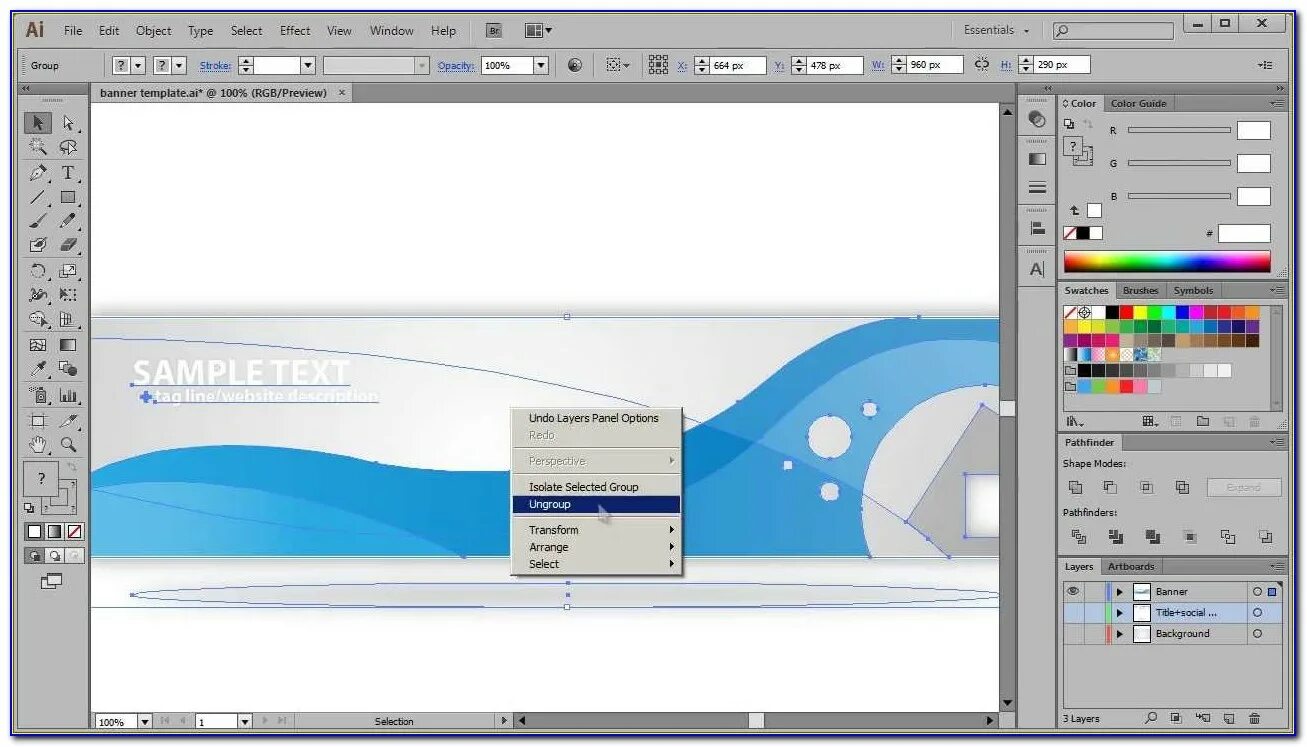The height and width of the screenshot is (747, 1307).
Task: Click the R color slider
Action: coord(1179,130)
